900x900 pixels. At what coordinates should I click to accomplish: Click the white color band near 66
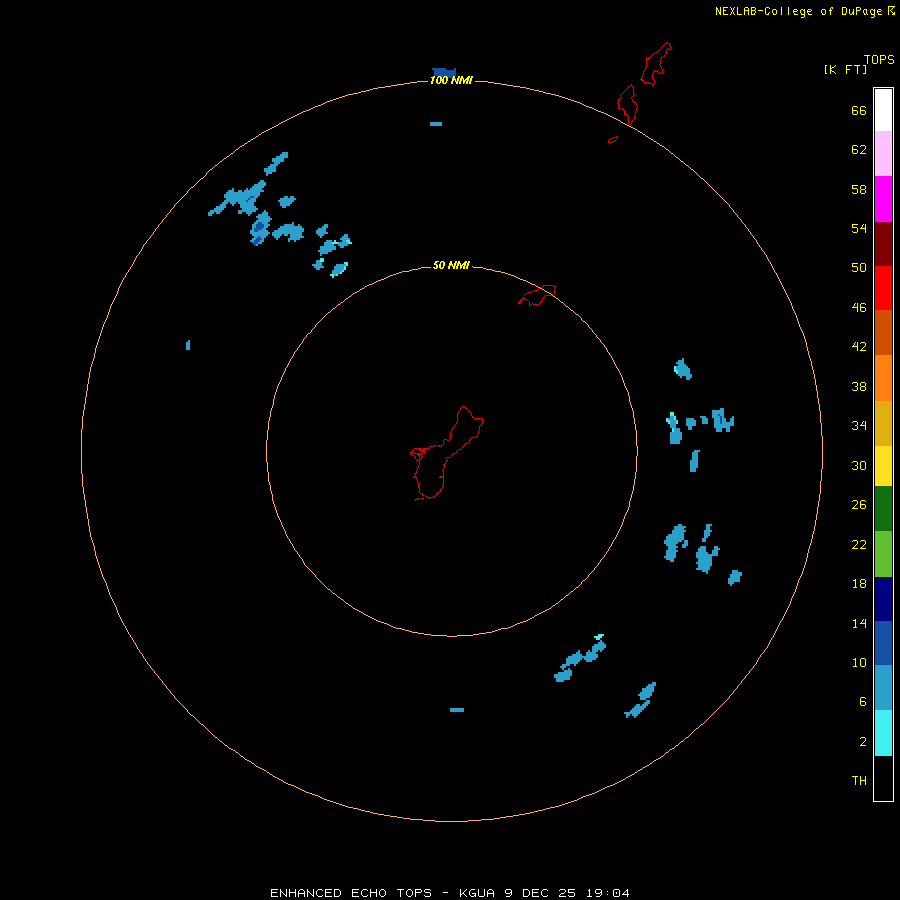pos(883,110)
